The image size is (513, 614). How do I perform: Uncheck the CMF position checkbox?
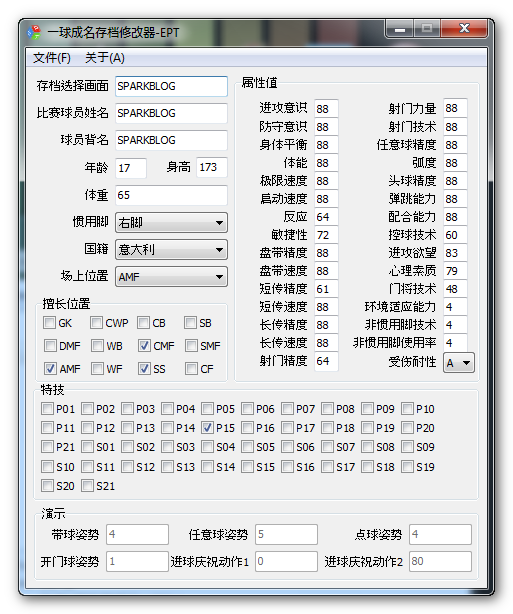[144, 346]
